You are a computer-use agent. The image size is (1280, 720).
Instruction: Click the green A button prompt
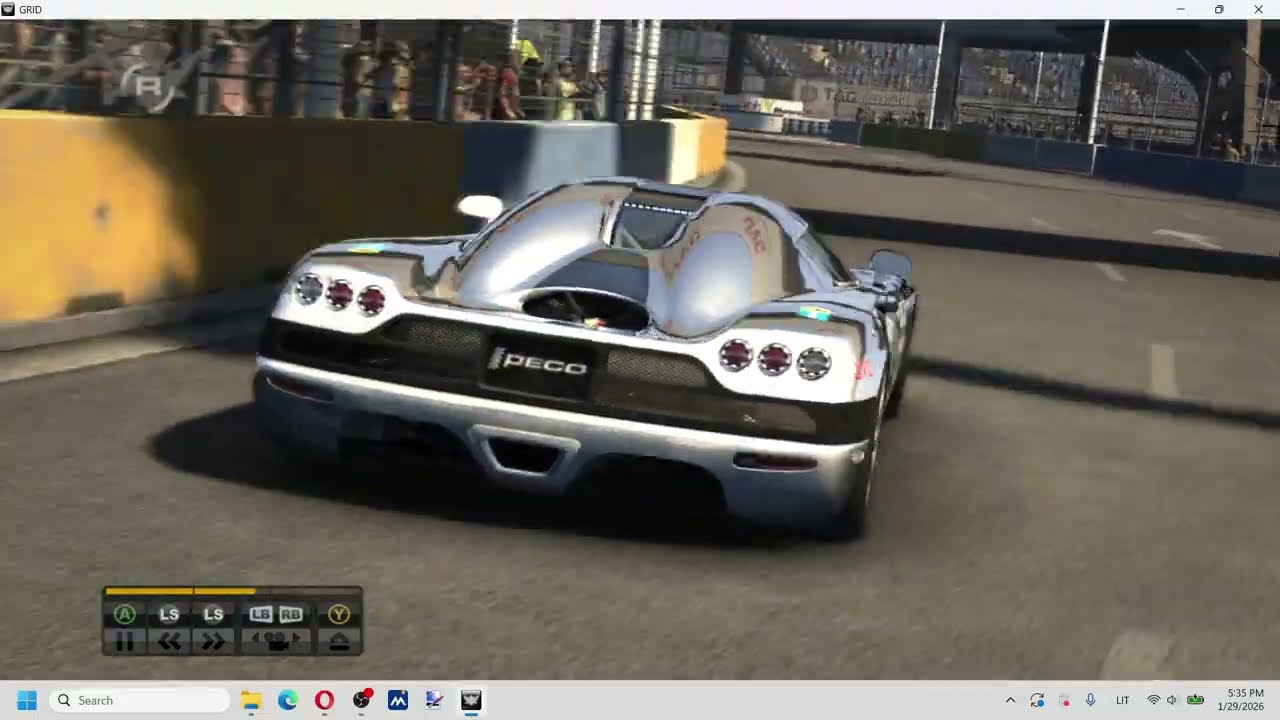pyautogui.click(x=125, y=614)
